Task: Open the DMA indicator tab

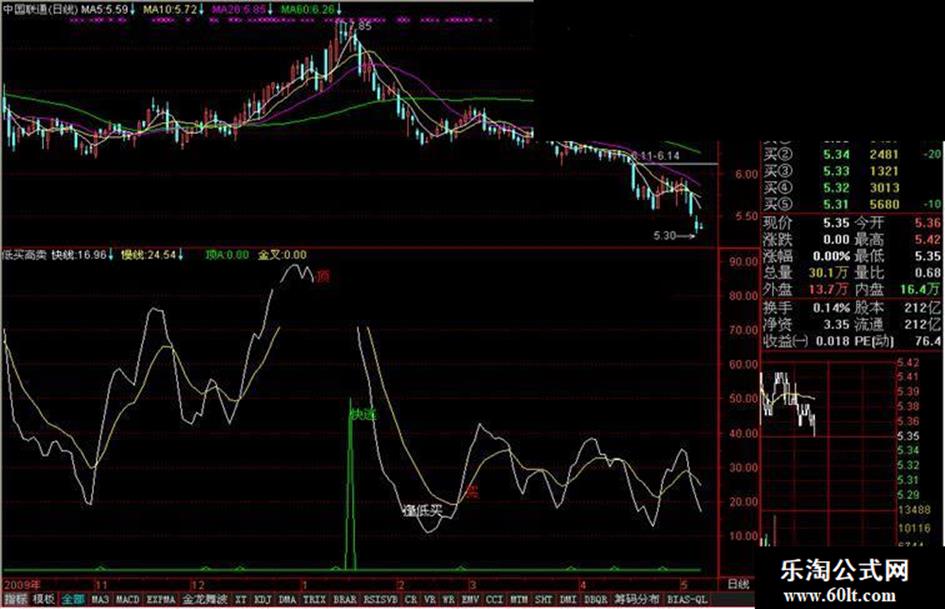Action: click(287, 600)
